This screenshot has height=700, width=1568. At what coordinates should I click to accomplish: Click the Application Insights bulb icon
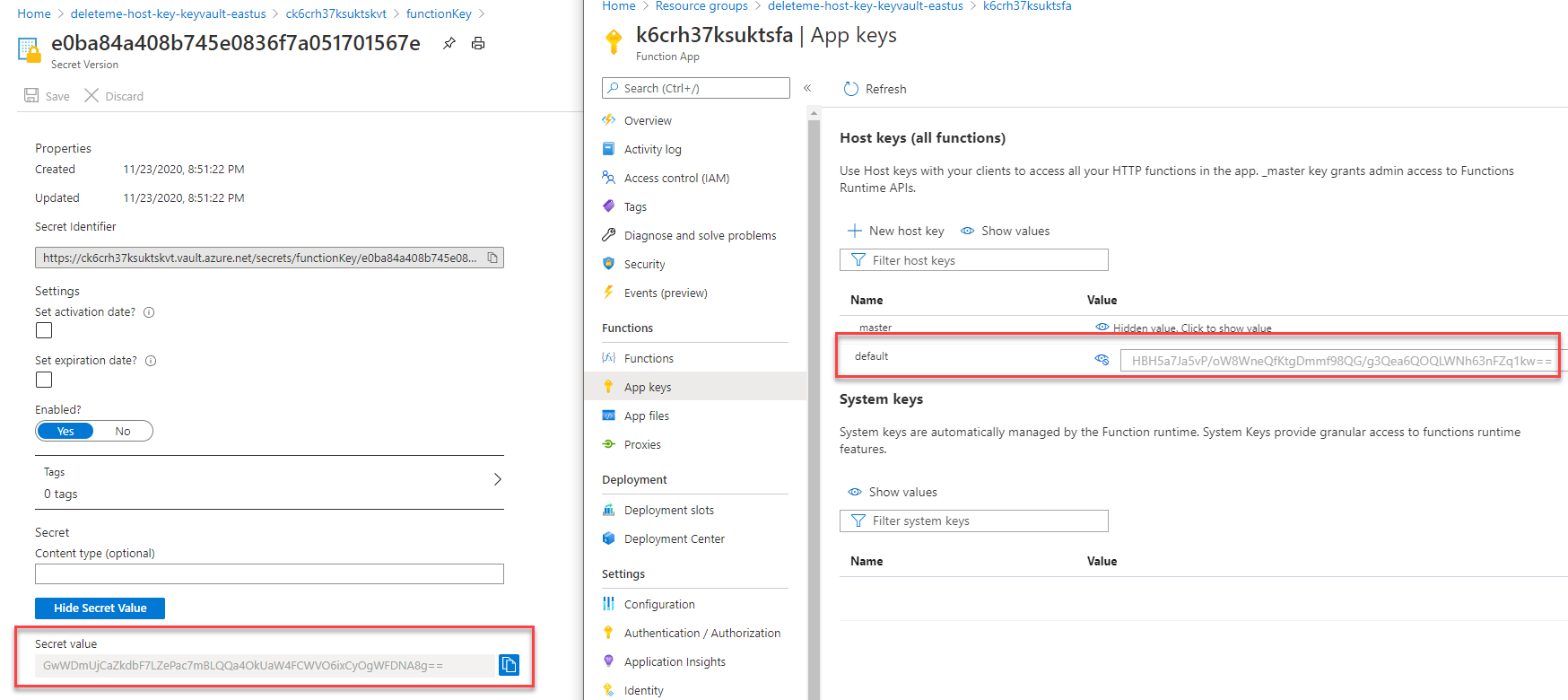(x=609, y=661)
